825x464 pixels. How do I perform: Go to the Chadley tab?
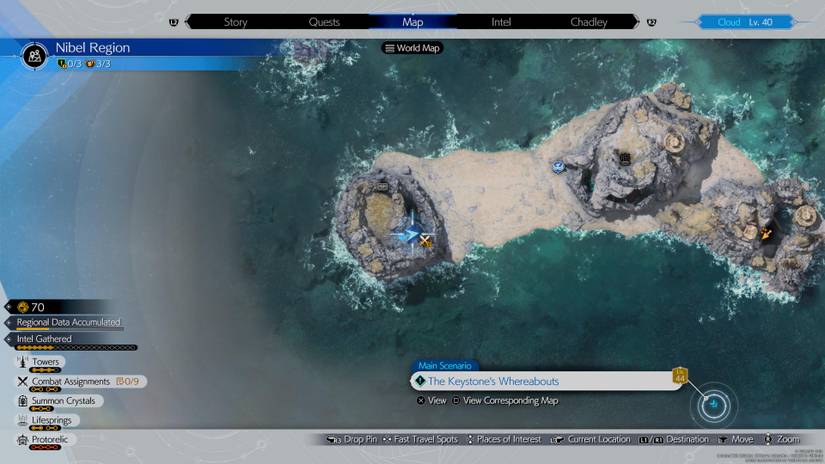pyautogui.click(x=588, y=22)
